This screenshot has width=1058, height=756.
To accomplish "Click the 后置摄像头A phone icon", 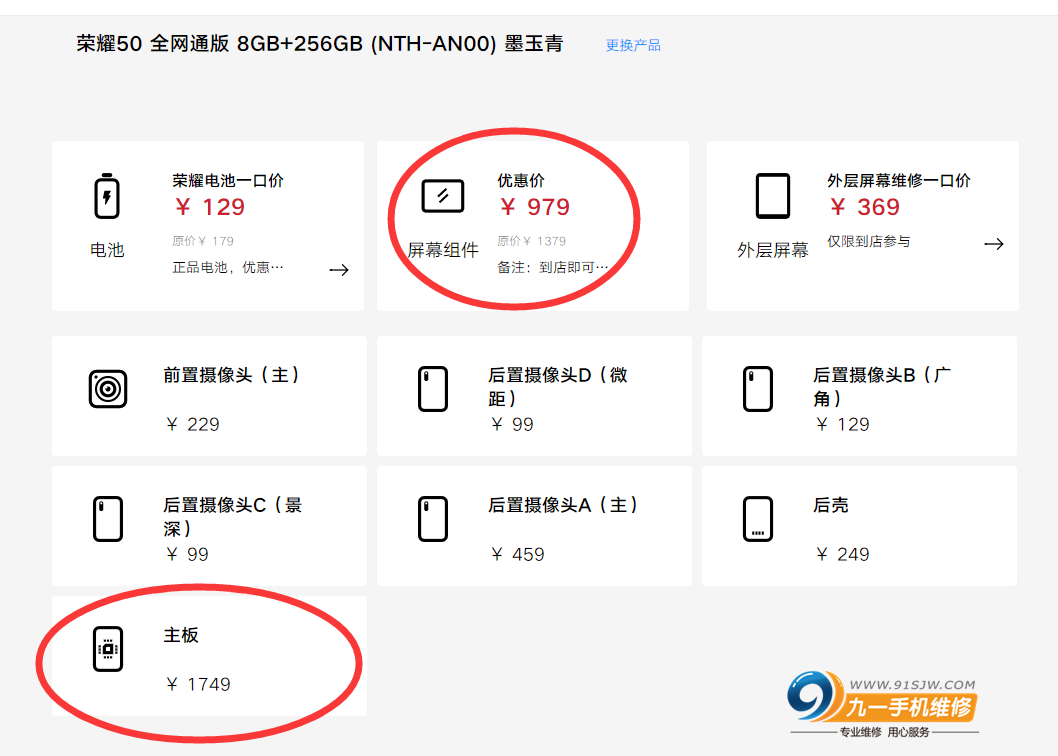I will point(433,519).
